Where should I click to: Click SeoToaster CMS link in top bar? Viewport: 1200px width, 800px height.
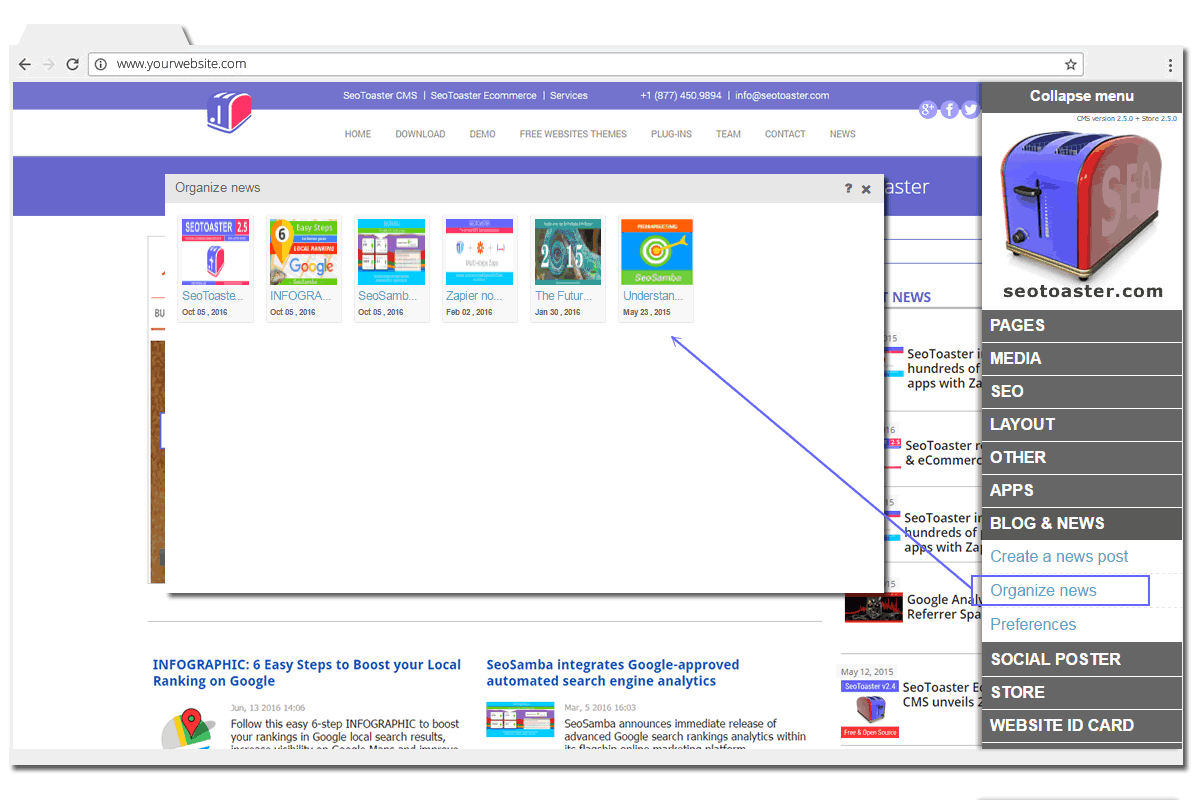tap(380, 96)
